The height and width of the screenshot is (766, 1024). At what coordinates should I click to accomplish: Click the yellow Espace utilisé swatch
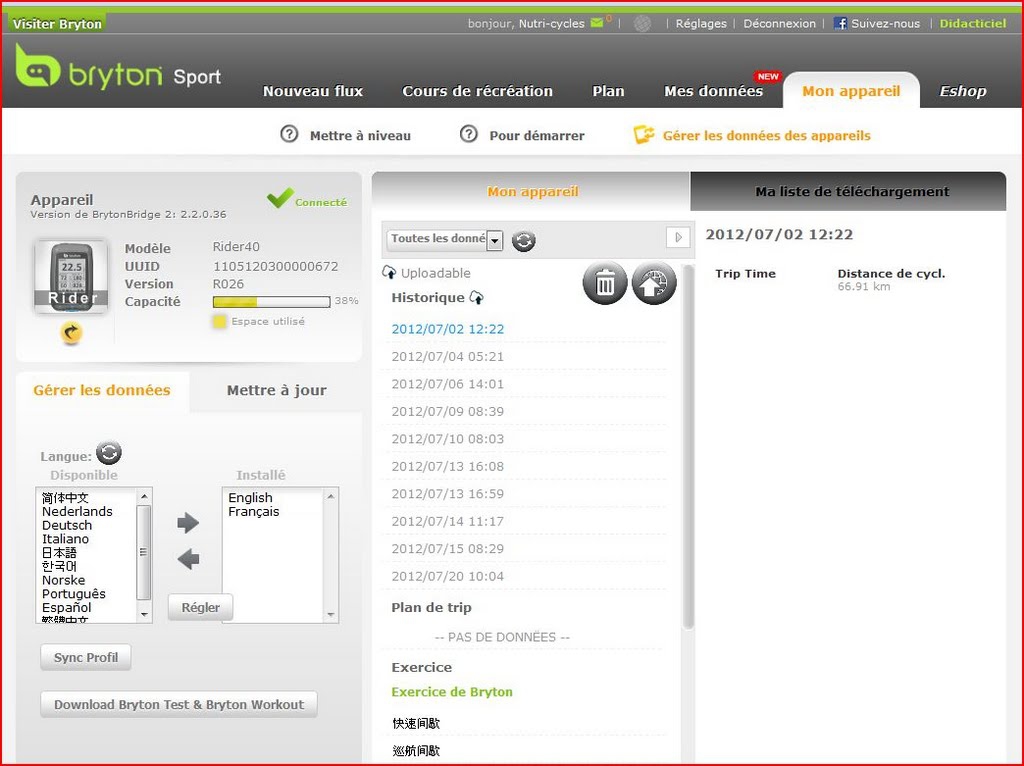point(219,321)
